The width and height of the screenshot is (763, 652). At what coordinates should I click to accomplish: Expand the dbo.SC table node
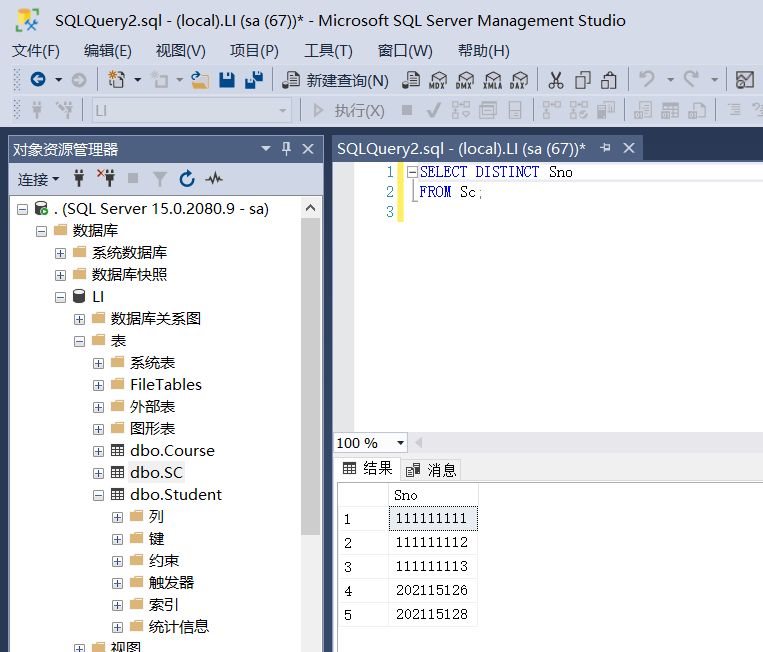click(98, 473)
